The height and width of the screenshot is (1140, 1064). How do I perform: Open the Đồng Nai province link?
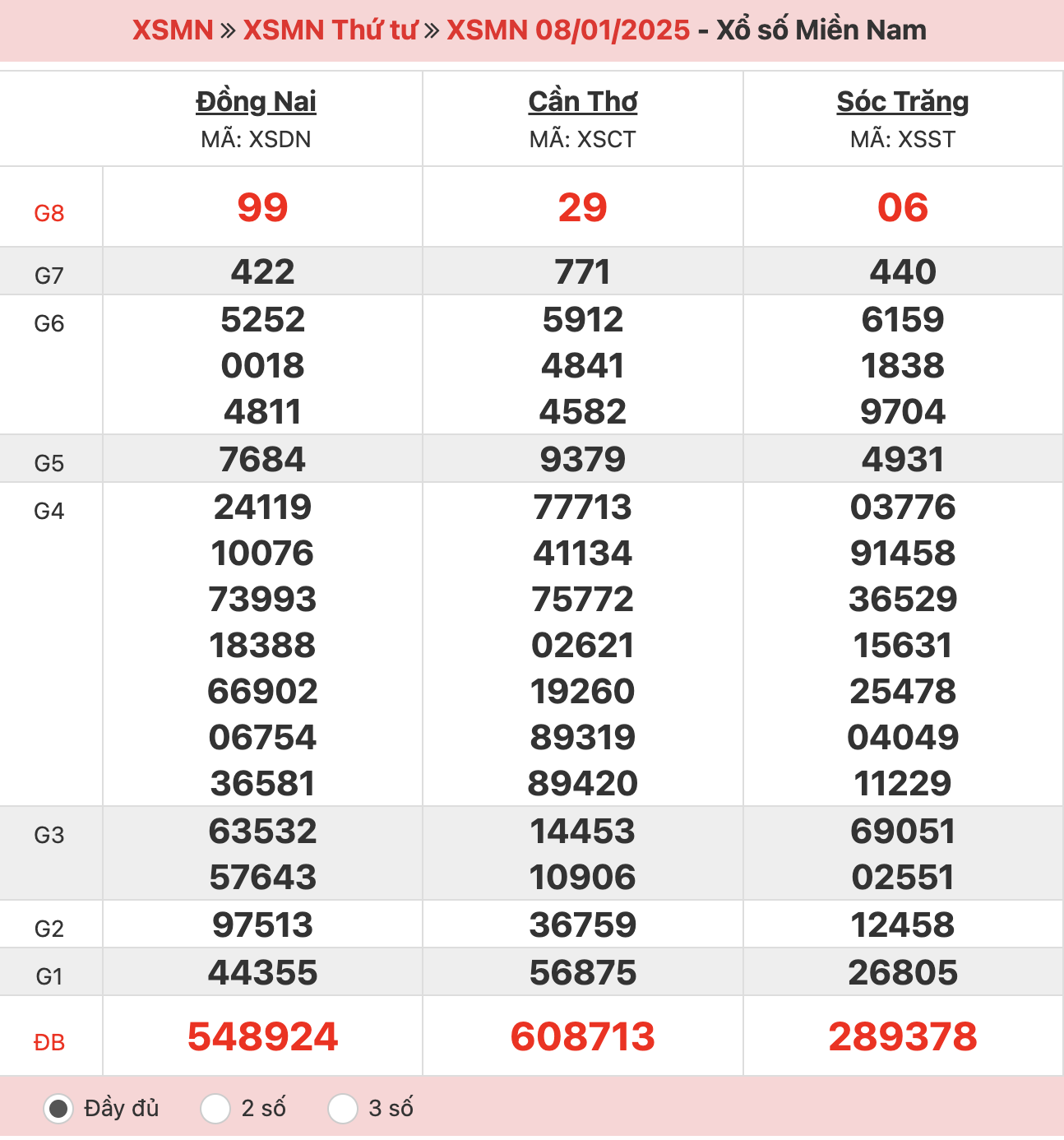click(x=256, y=101)
